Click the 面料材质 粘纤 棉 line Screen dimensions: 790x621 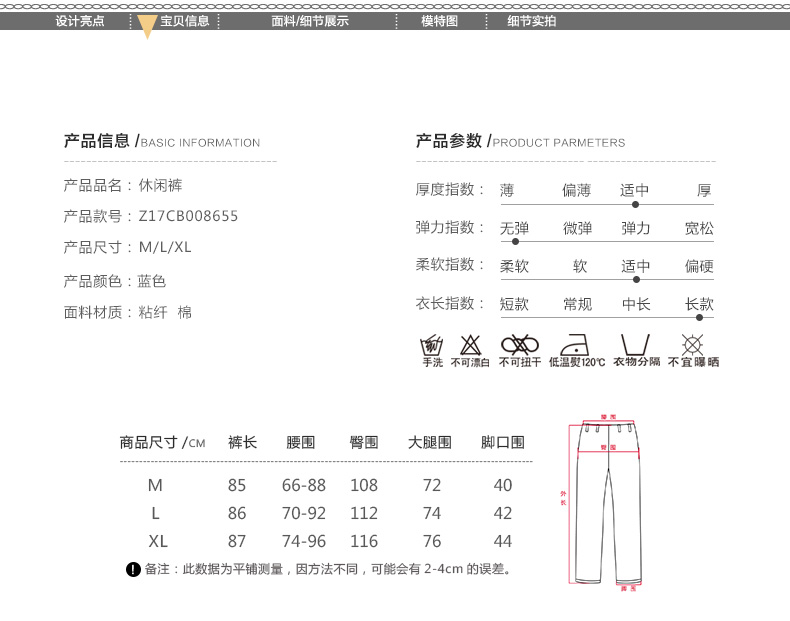pyautogui.click(x=127, y=312)
